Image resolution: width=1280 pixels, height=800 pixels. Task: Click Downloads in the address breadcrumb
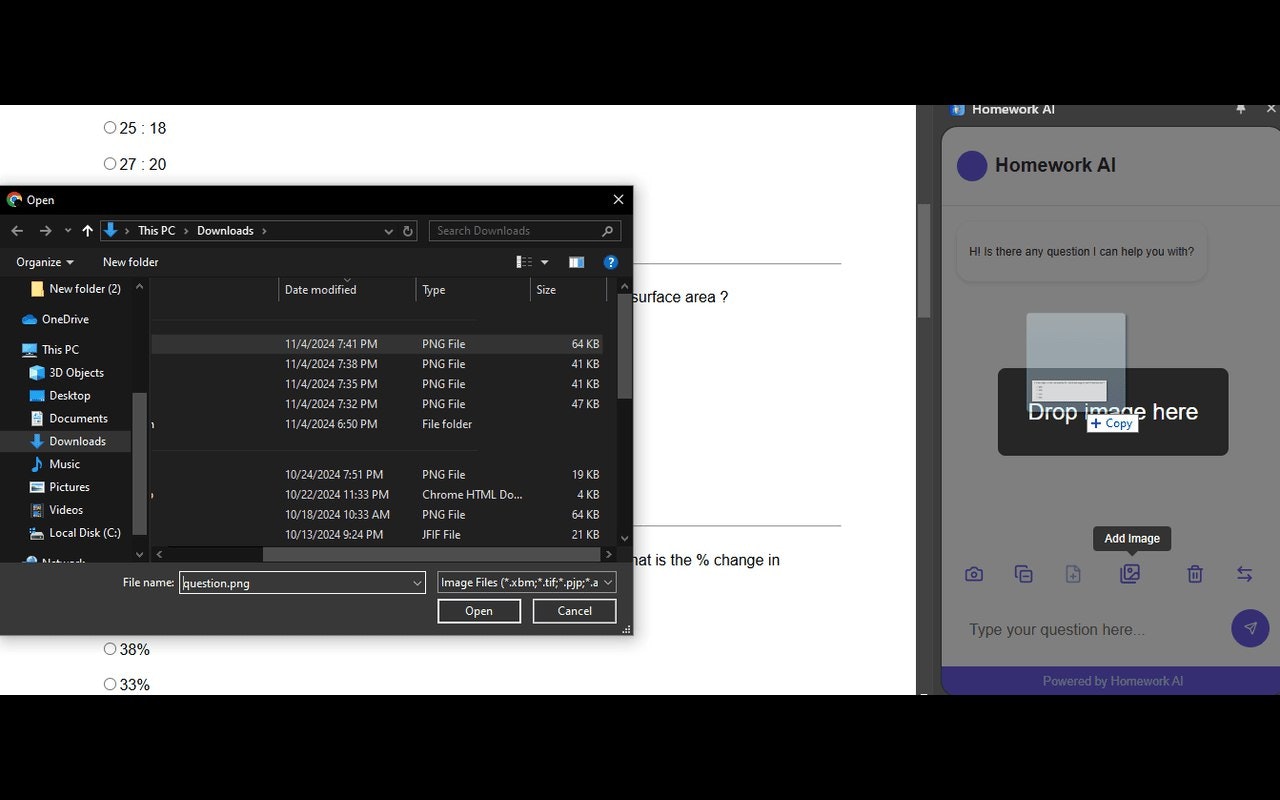point(225,231)
